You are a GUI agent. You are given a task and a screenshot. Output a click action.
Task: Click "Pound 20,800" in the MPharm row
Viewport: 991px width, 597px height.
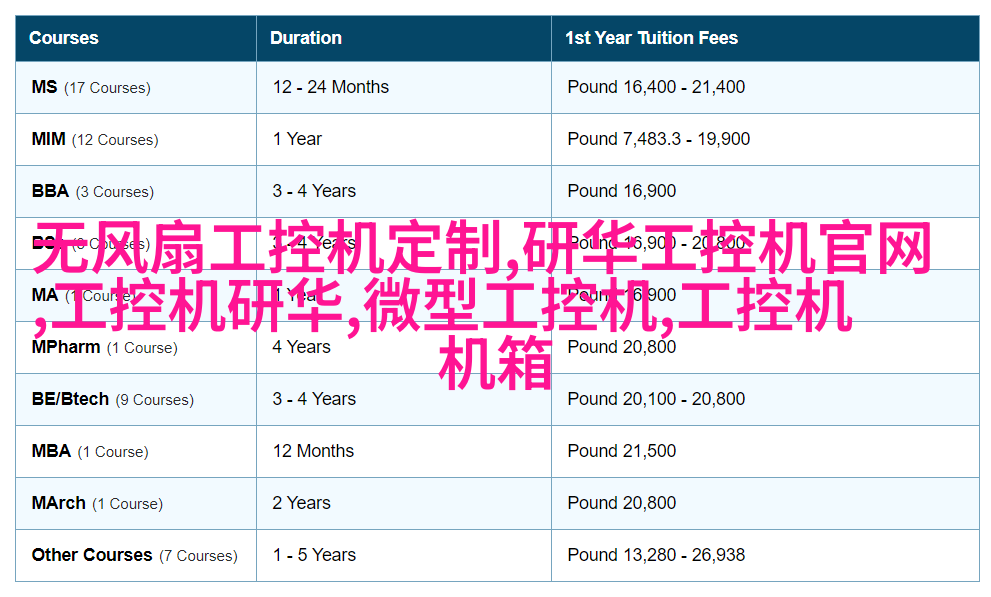[622, 347]
